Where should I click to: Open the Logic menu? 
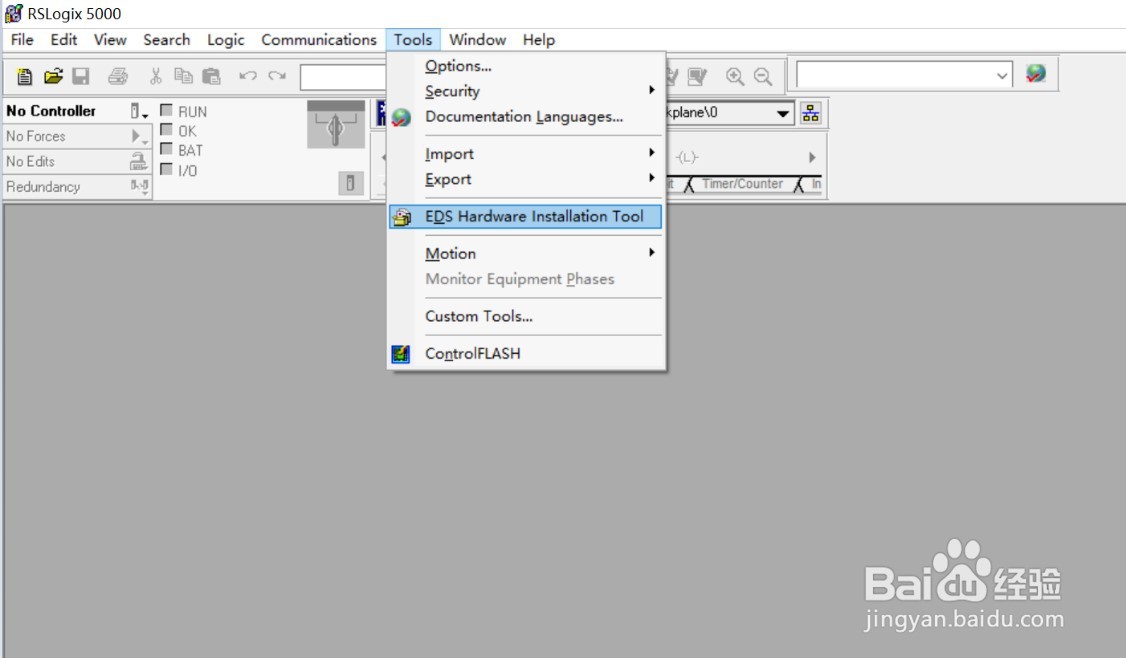pos(225,40)
